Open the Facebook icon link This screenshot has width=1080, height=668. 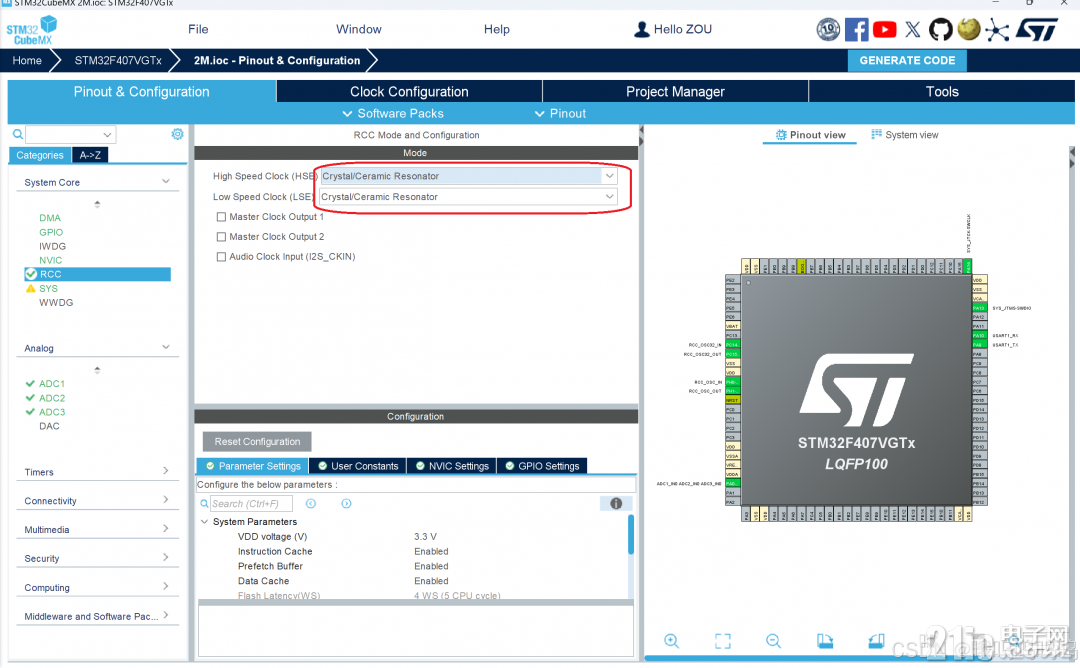point(856,30)
